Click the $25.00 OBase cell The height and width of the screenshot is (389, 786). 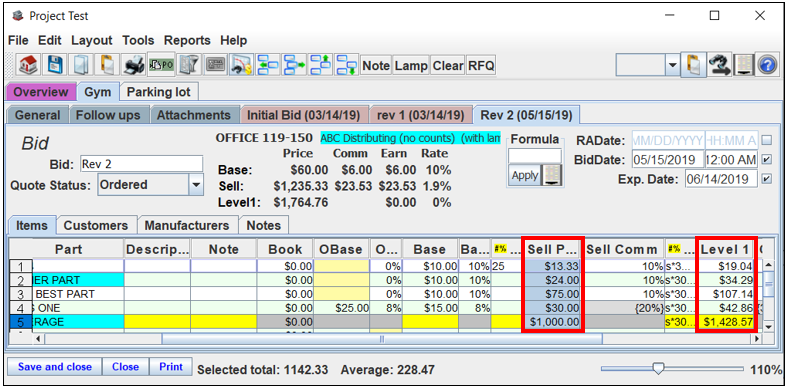coord(341,308)
